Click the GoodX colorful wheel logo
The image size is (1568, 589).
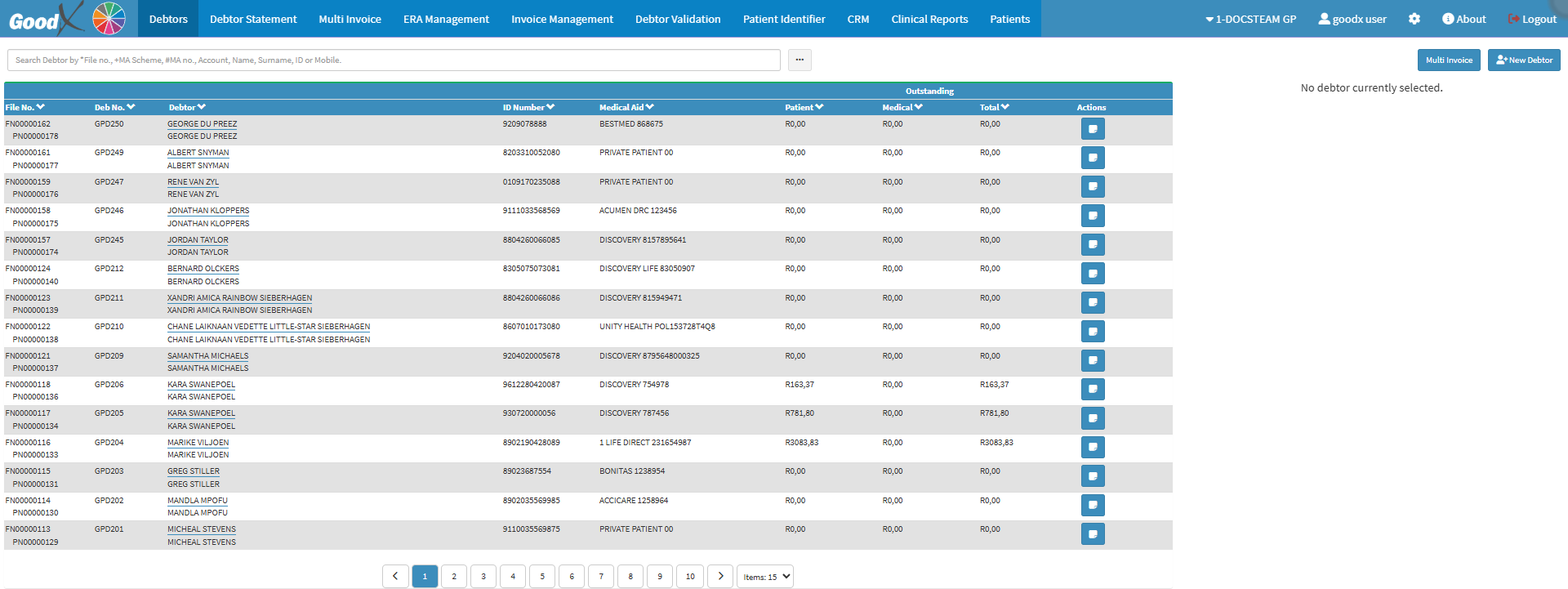tap(109, 18)
